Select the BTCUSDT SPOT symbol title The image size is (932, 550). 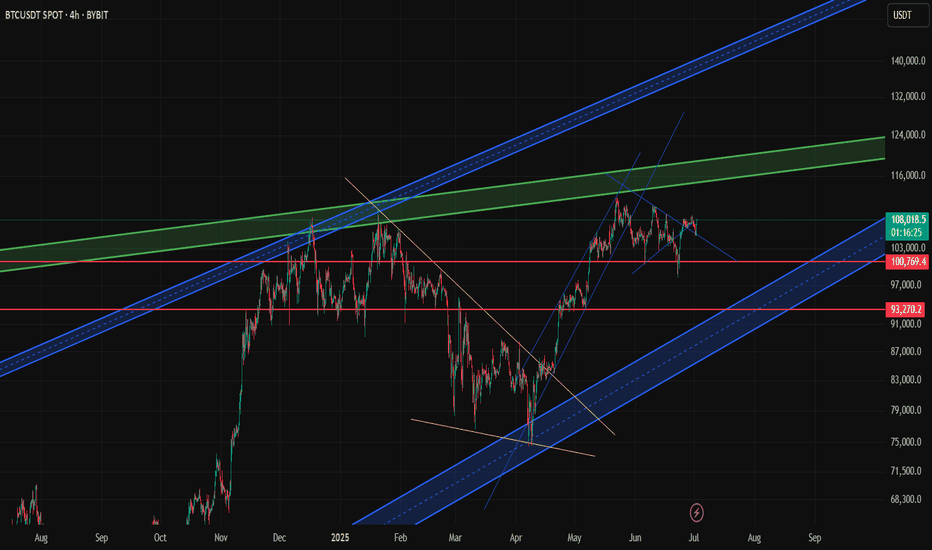tap(34, 15)
